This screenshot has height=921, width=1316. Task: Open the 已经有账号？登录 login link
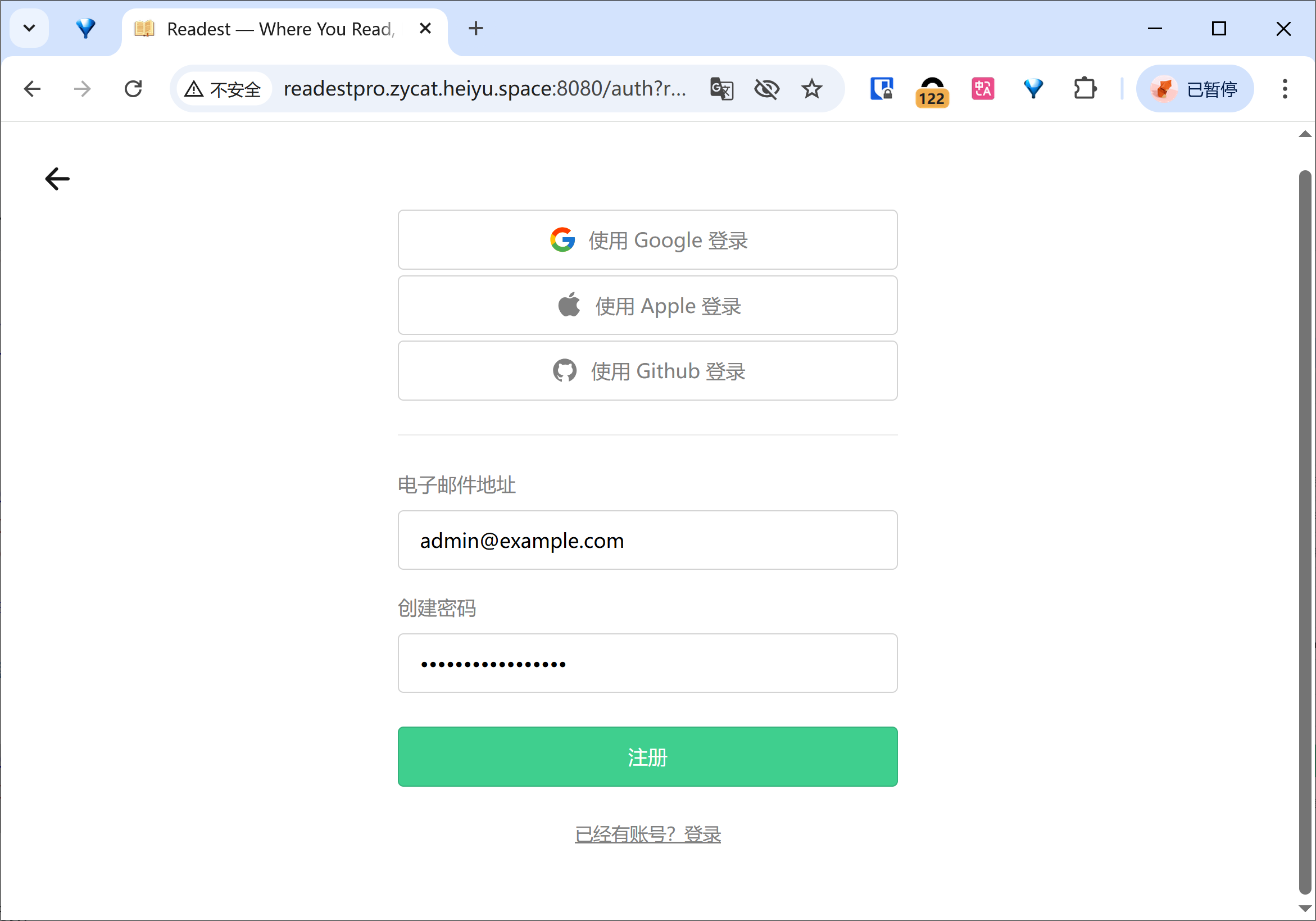[647, 834]
